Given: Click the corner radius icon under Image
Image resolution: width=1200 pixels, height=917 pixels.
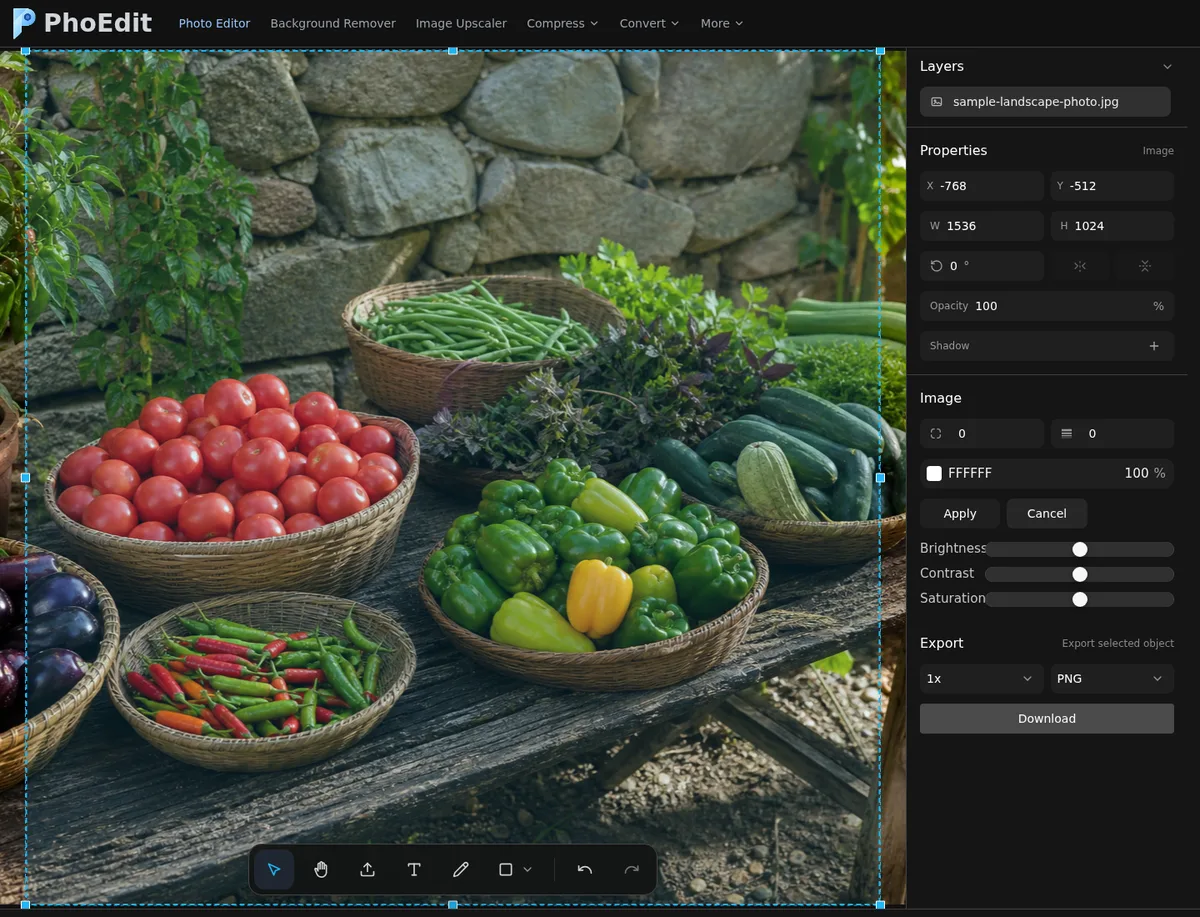Looking at the screenshot, I should pyautogui.click(x=936, y=434).
